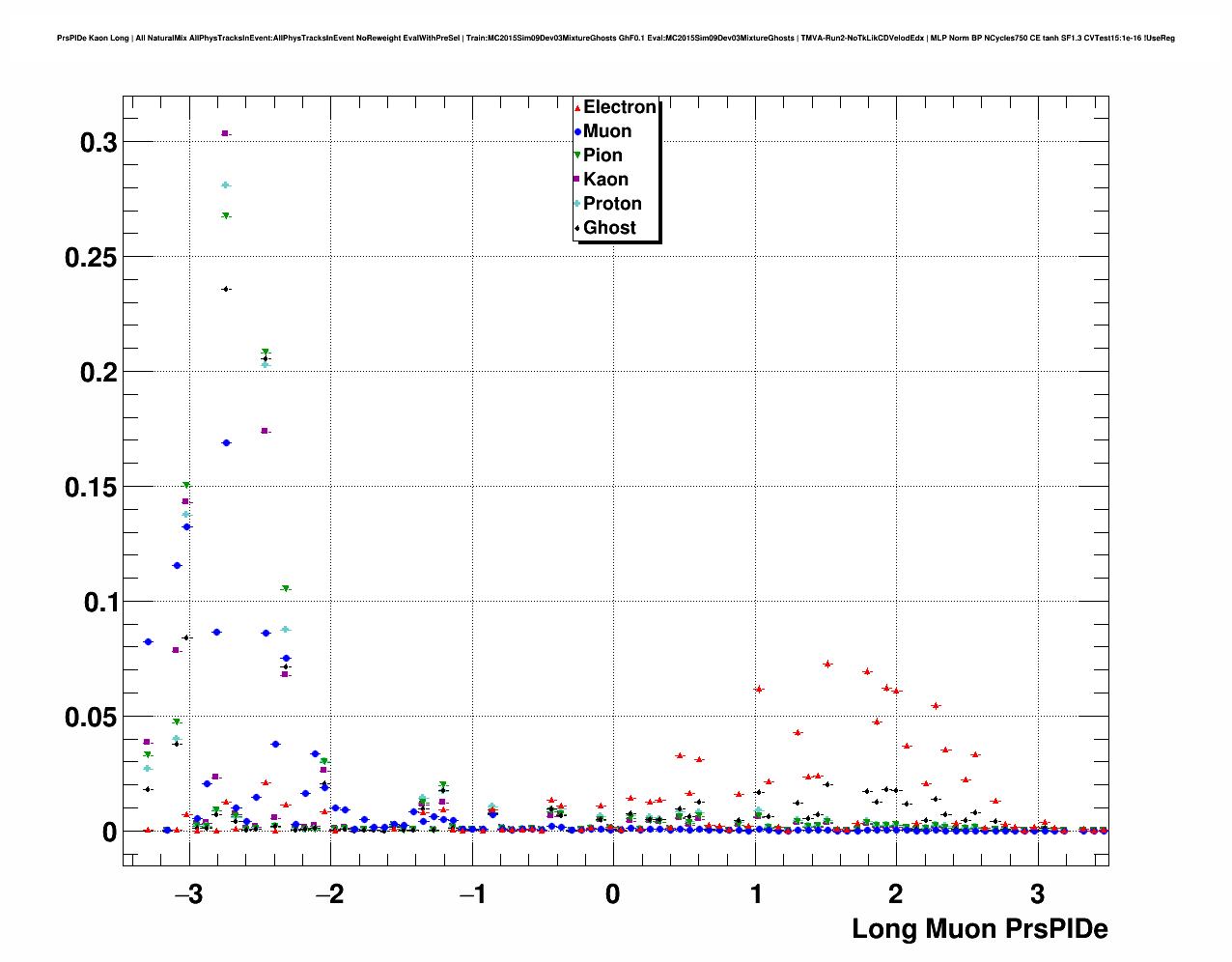This screenshot has height=962, width=1232.
Task: Select the "Electron" legend label
Action: coord(620,107)
